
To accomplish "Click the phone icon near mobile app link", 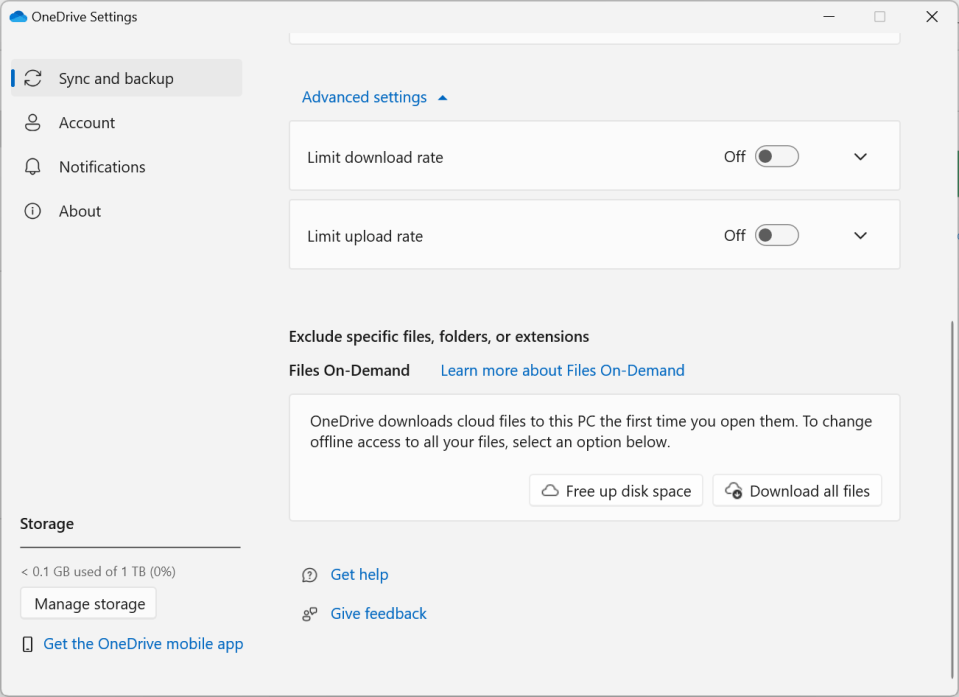I will pos(26,644).
